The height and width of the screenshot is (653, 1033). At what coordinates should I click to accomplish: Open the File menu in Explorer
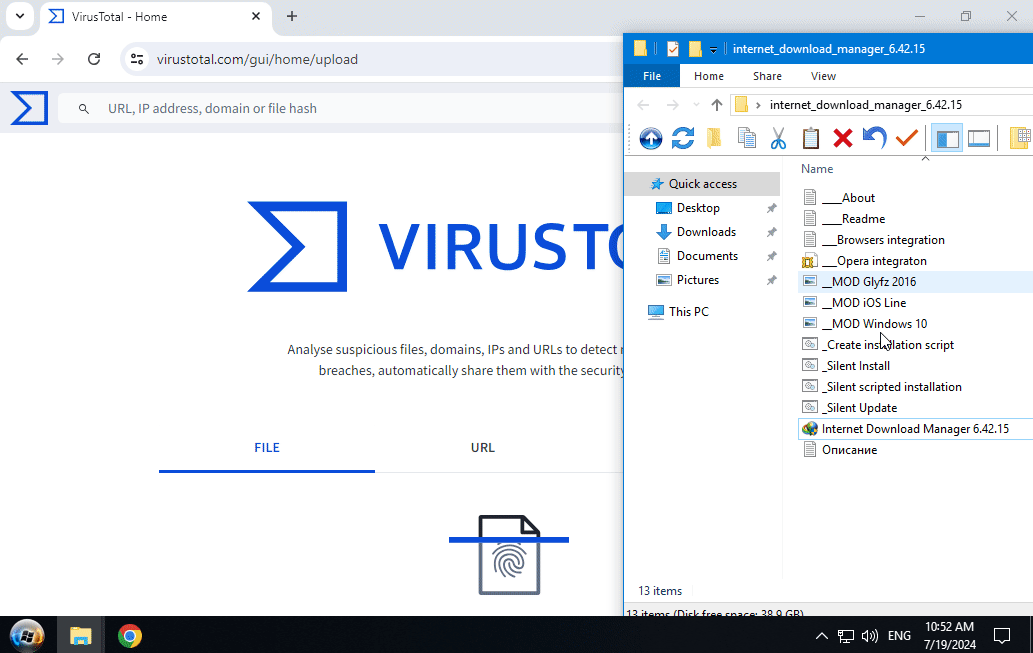click(652, 76)
